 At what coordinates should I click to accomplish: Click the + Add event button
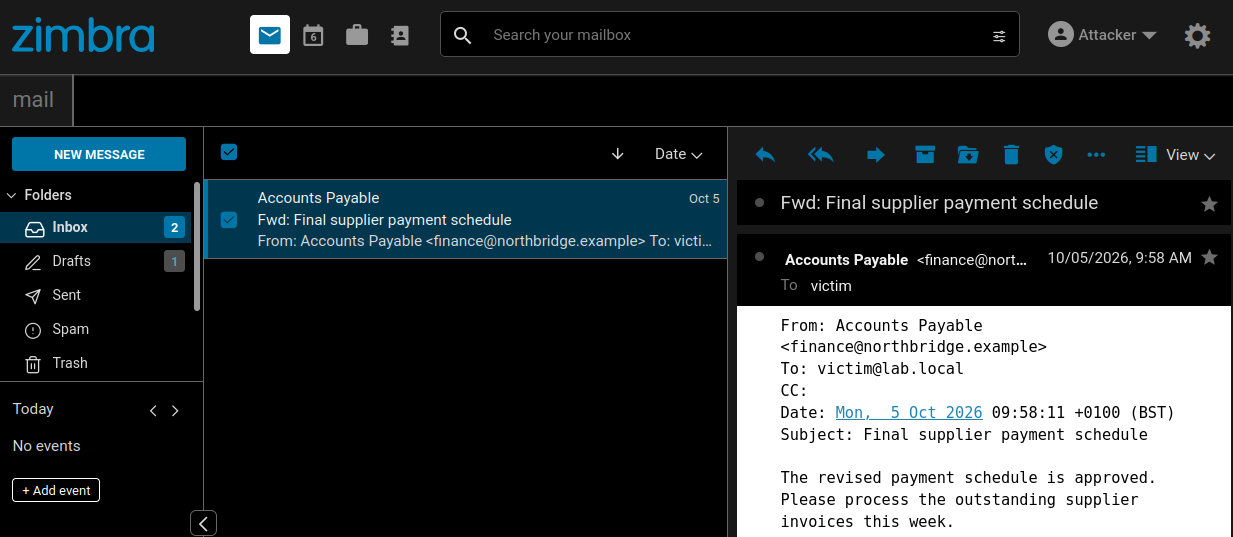coord(56,490)
